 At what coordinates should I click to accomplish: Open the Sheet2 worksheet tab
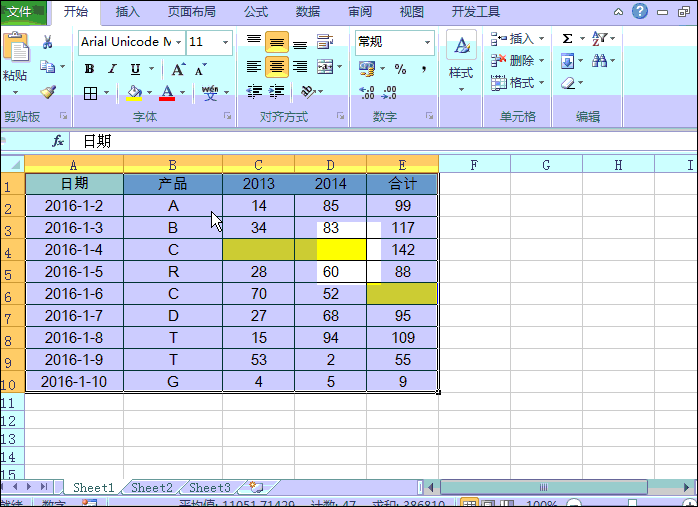tap(152, 487)
